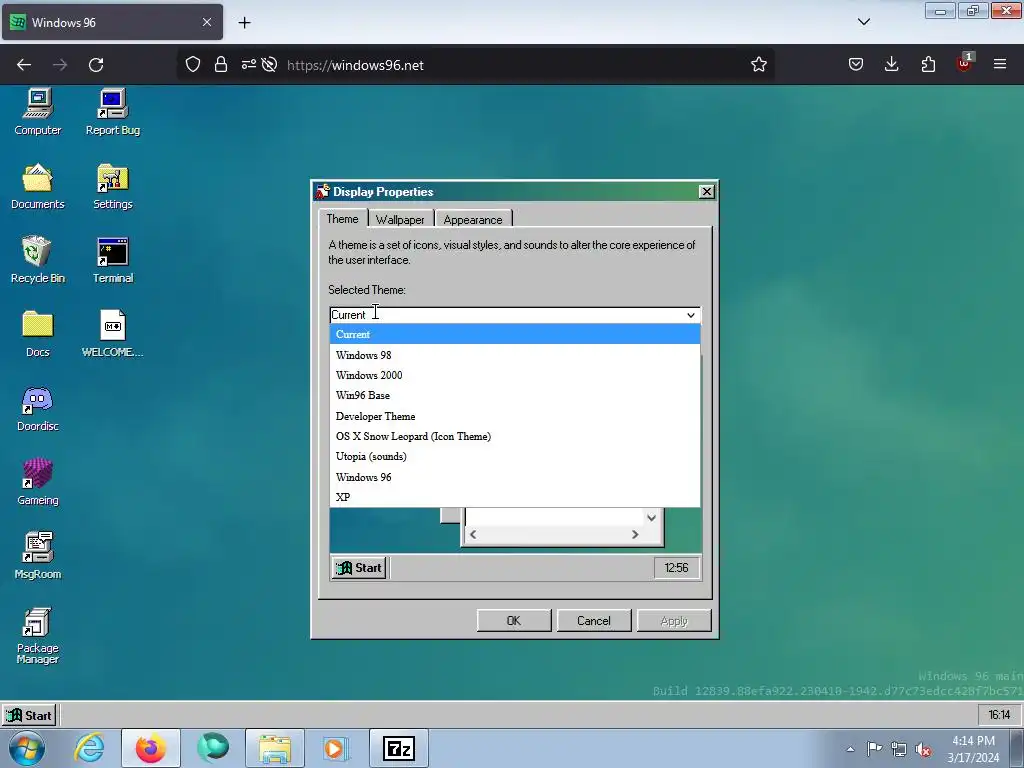The height and width of the screenshot is (768, 1024).
Task: Open the Pocket save icon
Action: [856, 65]
